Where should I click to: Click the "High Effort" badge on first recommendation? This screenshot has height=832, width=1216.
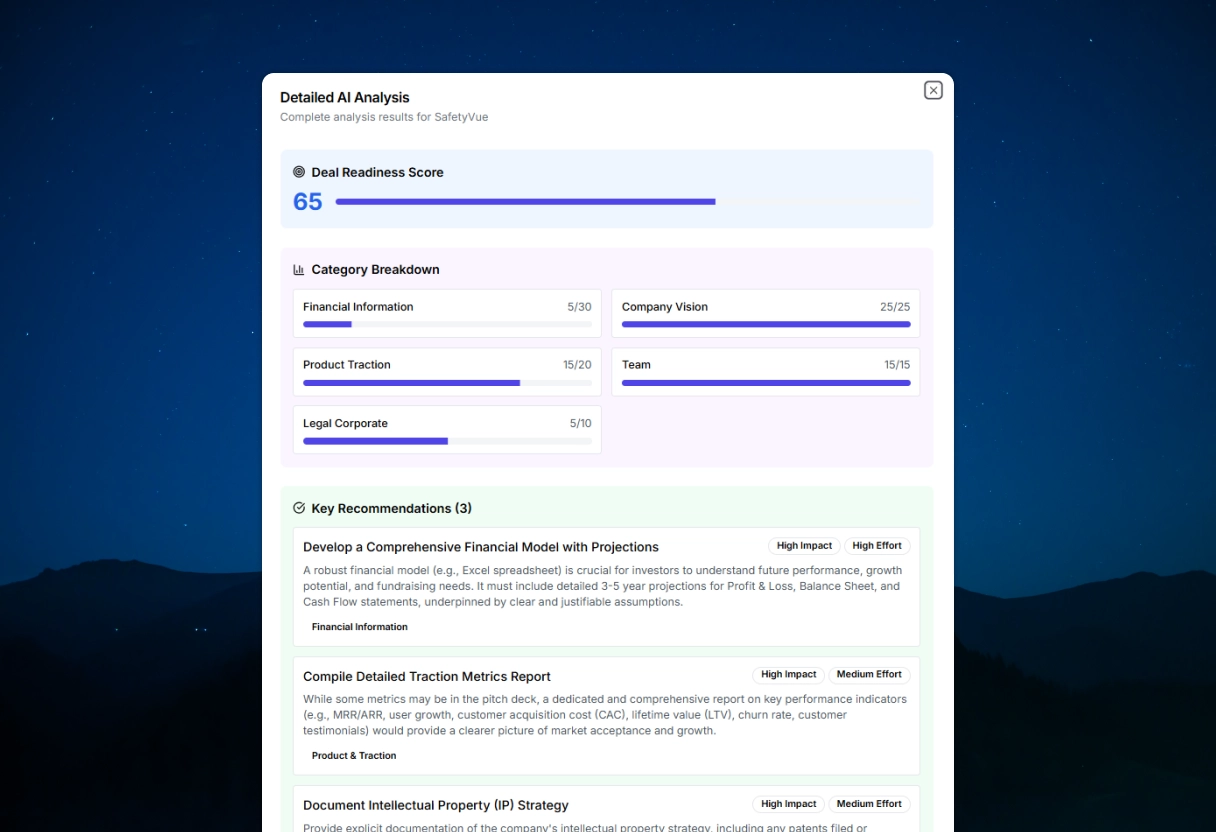[877, 546]
